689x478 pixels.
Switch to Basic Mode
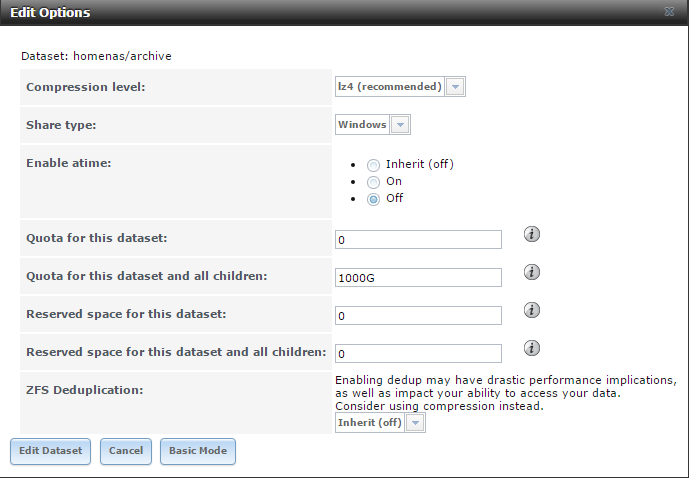click(198, 451)
